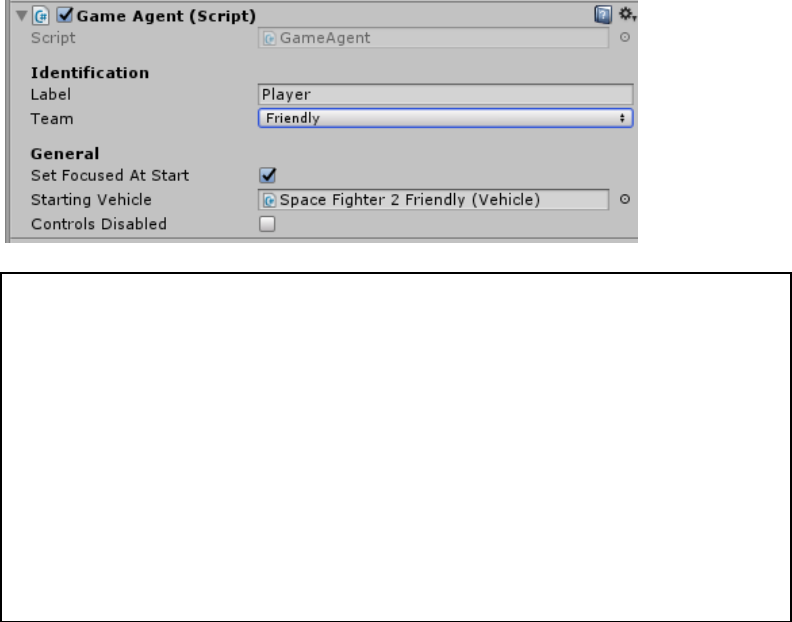
Task: Click the empty white panel below inspector
Action: 396,447
